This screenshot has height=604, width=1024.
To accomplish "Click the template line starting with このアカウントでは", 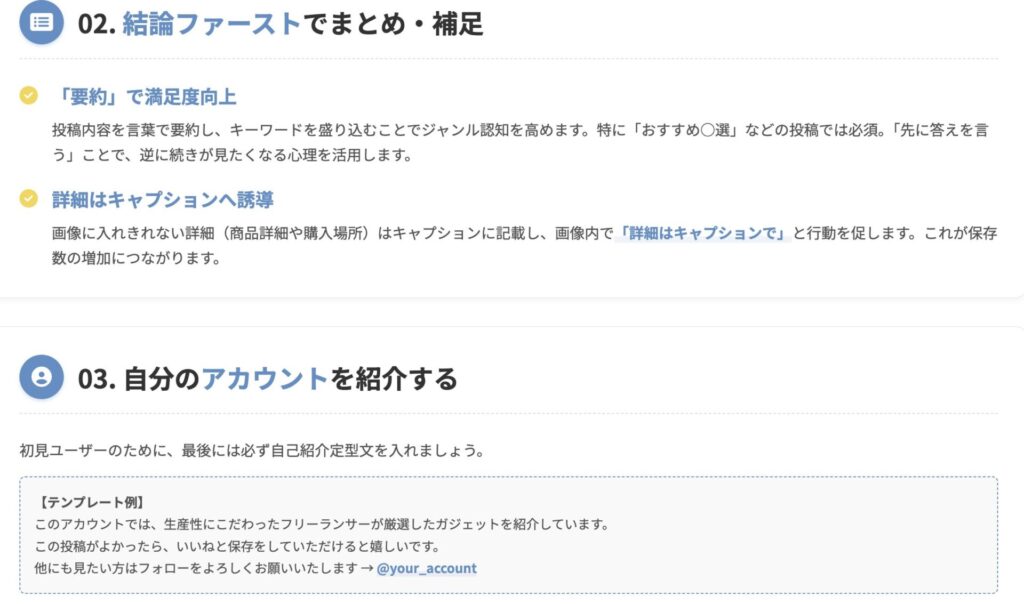I will coord(321,524).
